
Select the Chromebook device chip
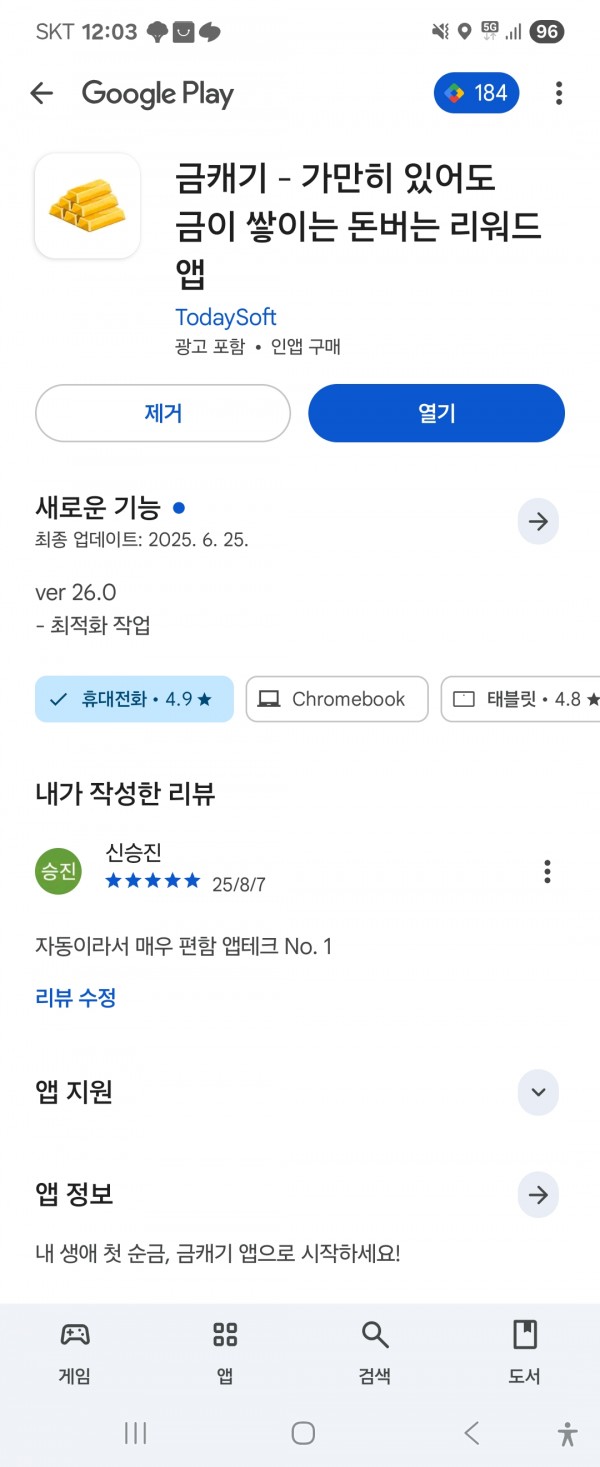pos(337,699)
